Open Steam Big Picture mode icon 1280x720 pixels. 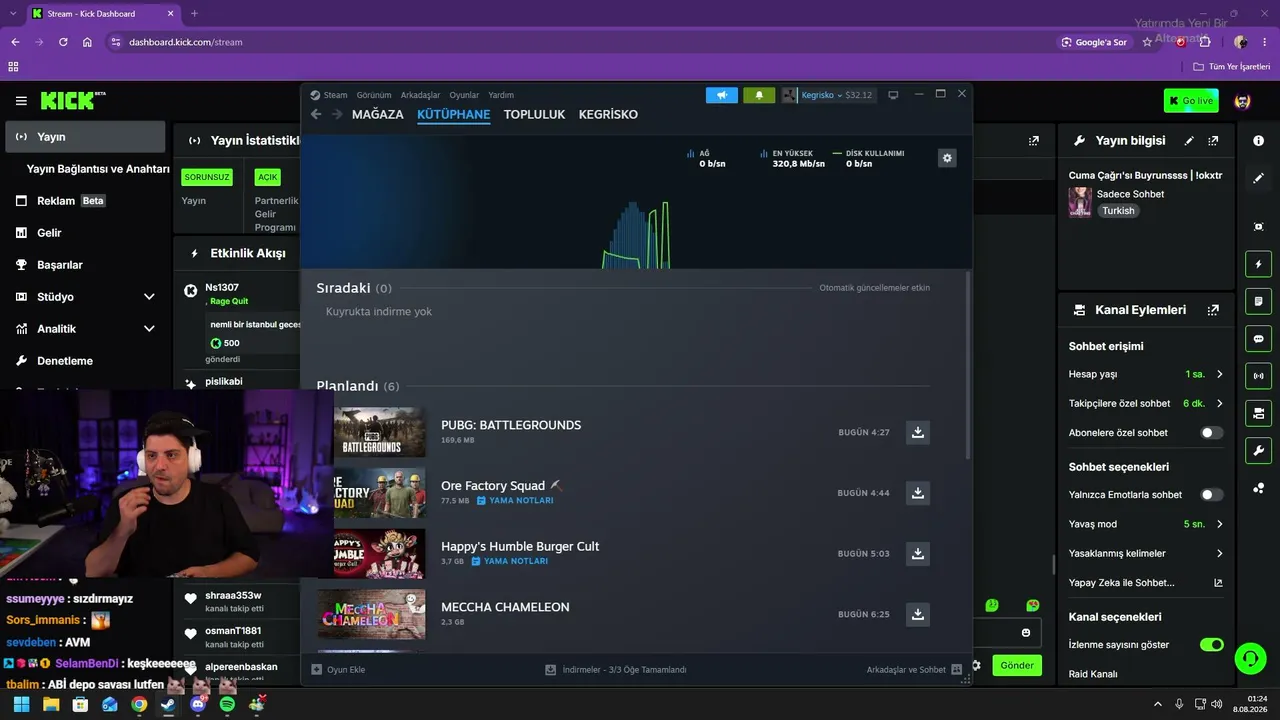(x=893, y=95)
